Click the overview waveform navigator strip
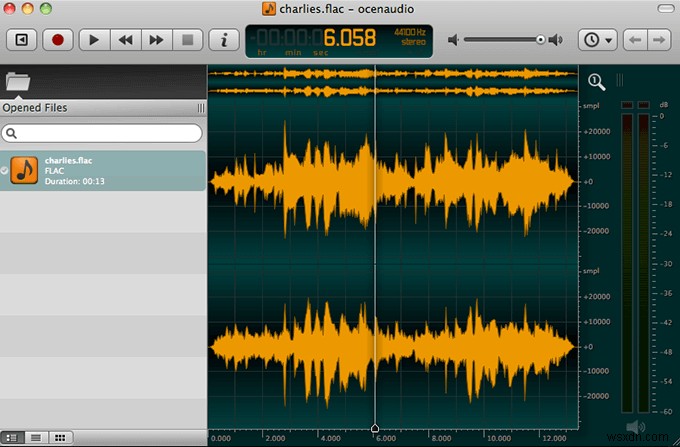Image resolution: width=680 pixels, height=447 pixels. click(393, 82)
